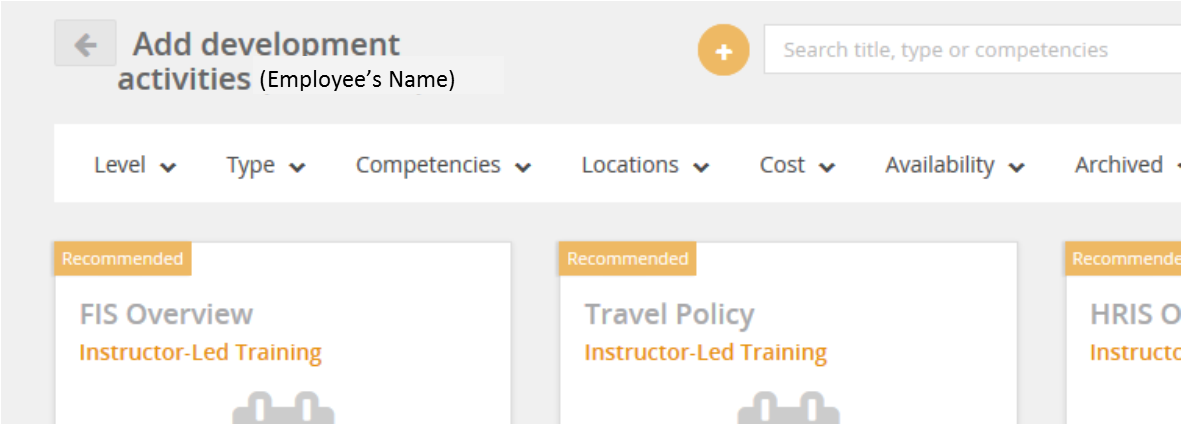This screenshot has height=425, width=1182.
Task: Click the calendar icon on Travel Policy card
Action: tap(788, 408)
